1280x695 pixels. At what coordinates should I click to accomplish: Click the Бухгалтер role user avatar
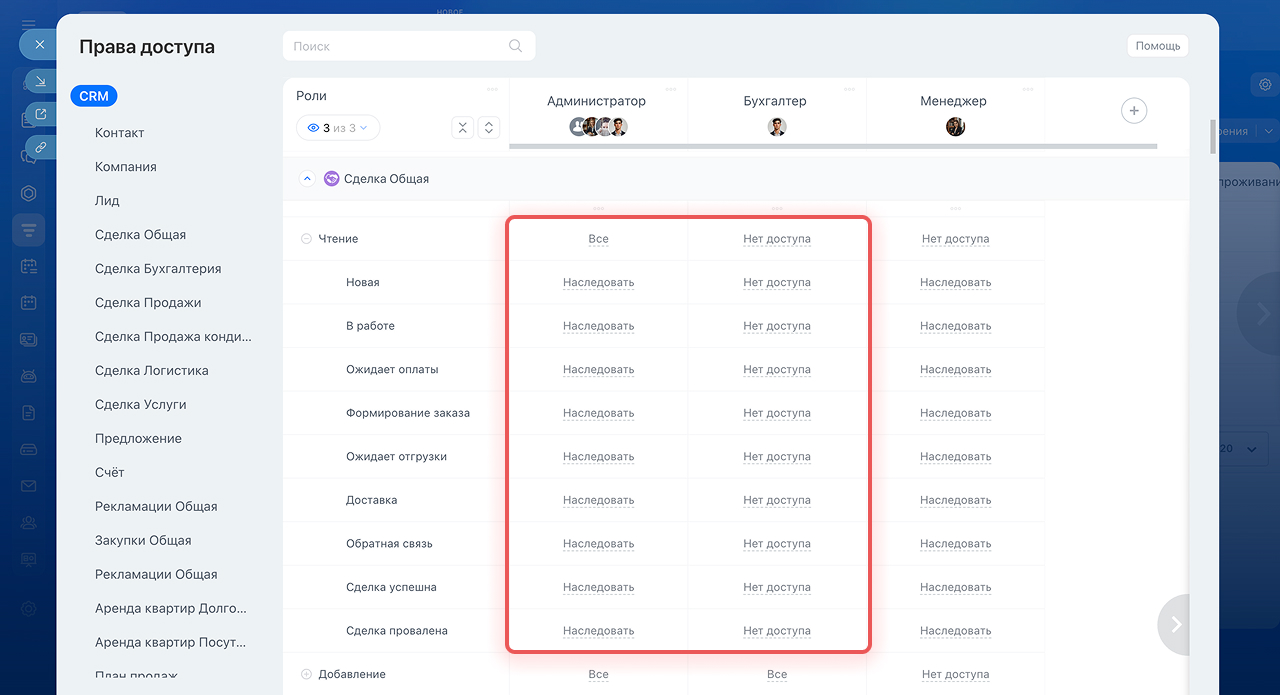777,127
